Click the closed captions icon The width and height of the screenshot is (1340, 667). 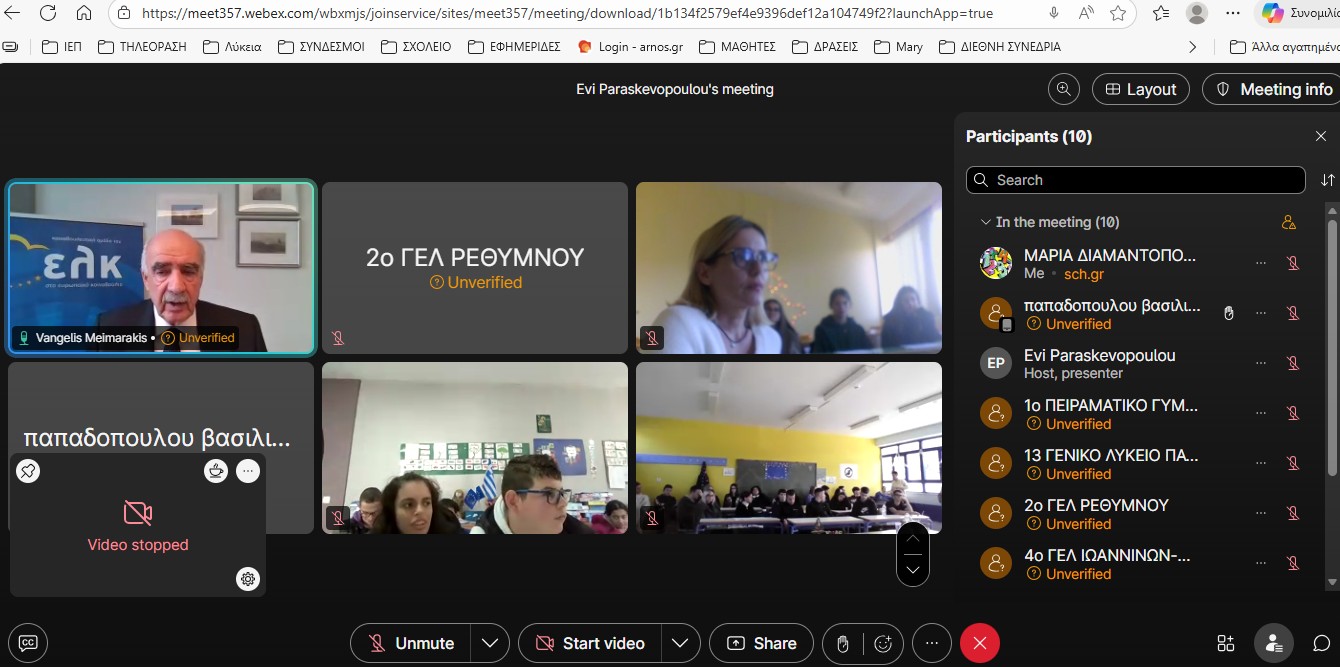[x=28, y=643]
